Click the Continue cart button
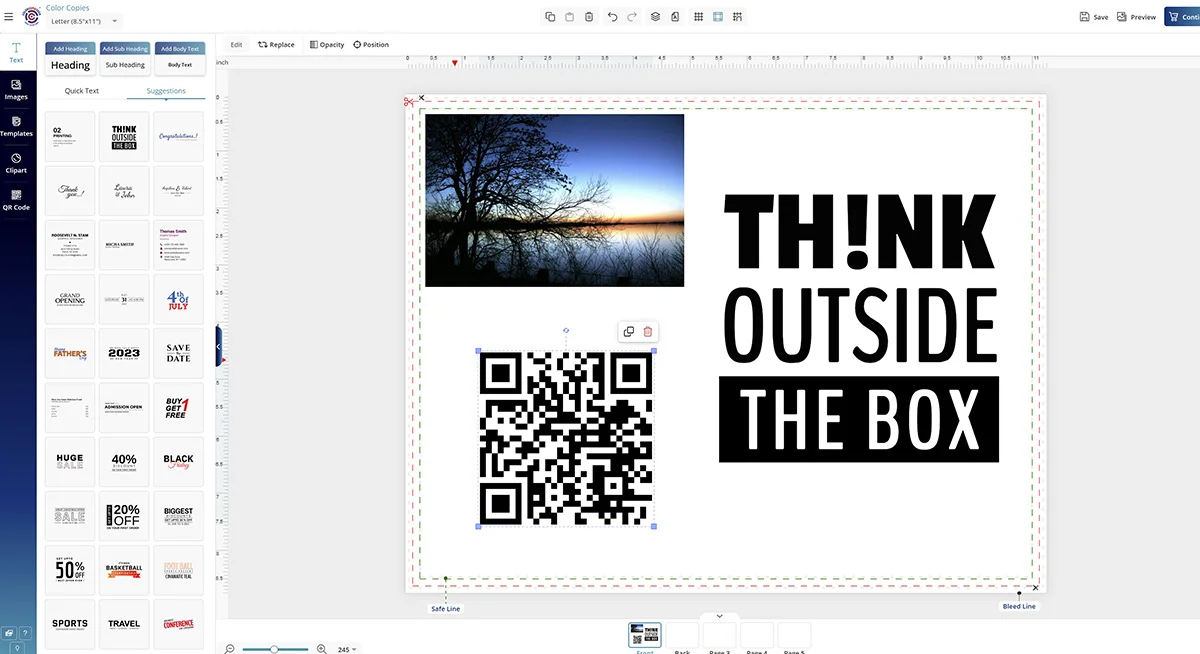This screenshot has height=654, width=1200. 1183,17
